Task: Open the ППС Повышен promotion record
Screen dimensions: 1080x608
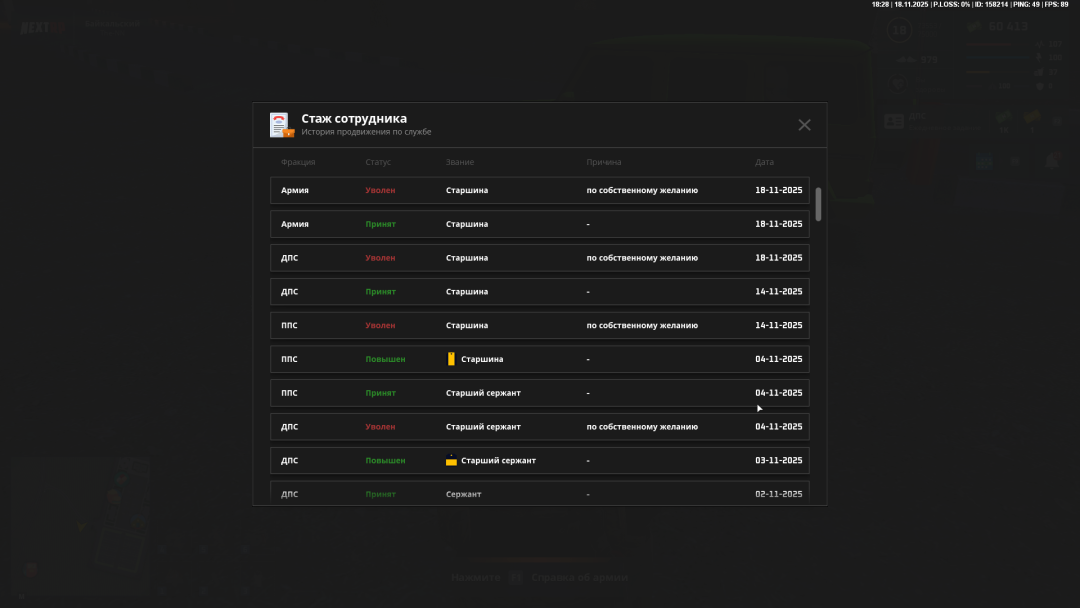Action: pyautogui.click(x=540, y=359)
